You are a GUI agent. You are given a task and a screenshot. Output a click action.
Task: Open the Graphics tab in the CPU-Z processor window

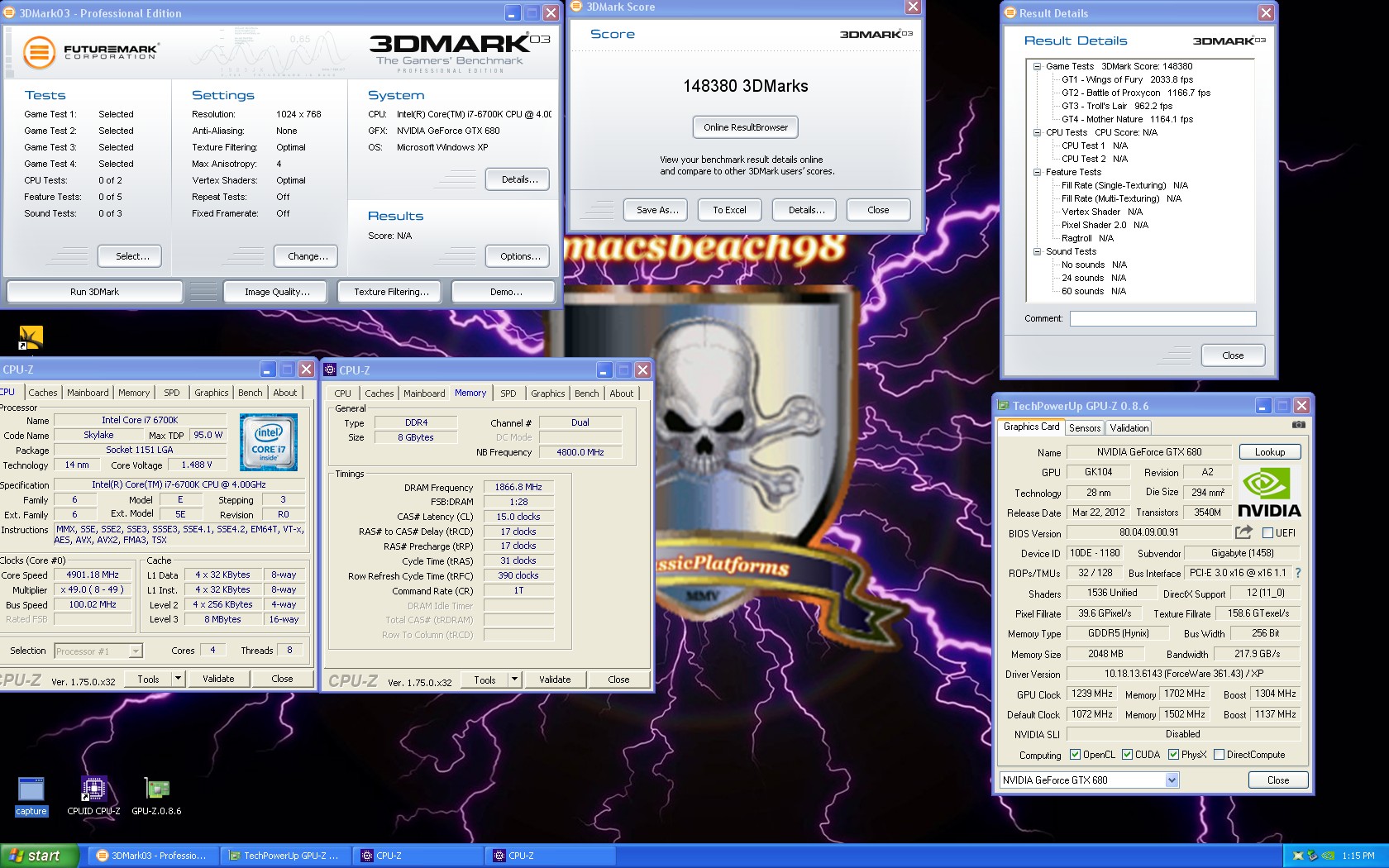point(212,393)
